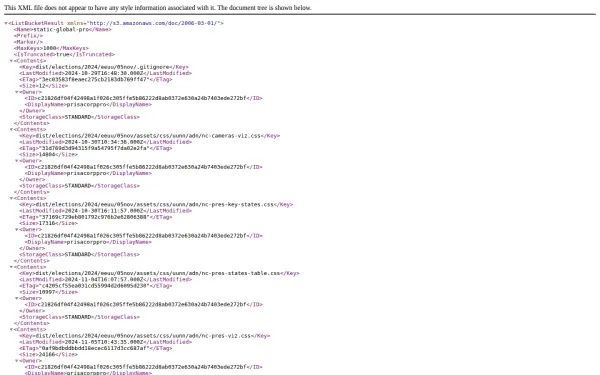Click LastModified 2024-10-29T16:40:30 line
Screen dimensions: 600x375
[106, 73]
